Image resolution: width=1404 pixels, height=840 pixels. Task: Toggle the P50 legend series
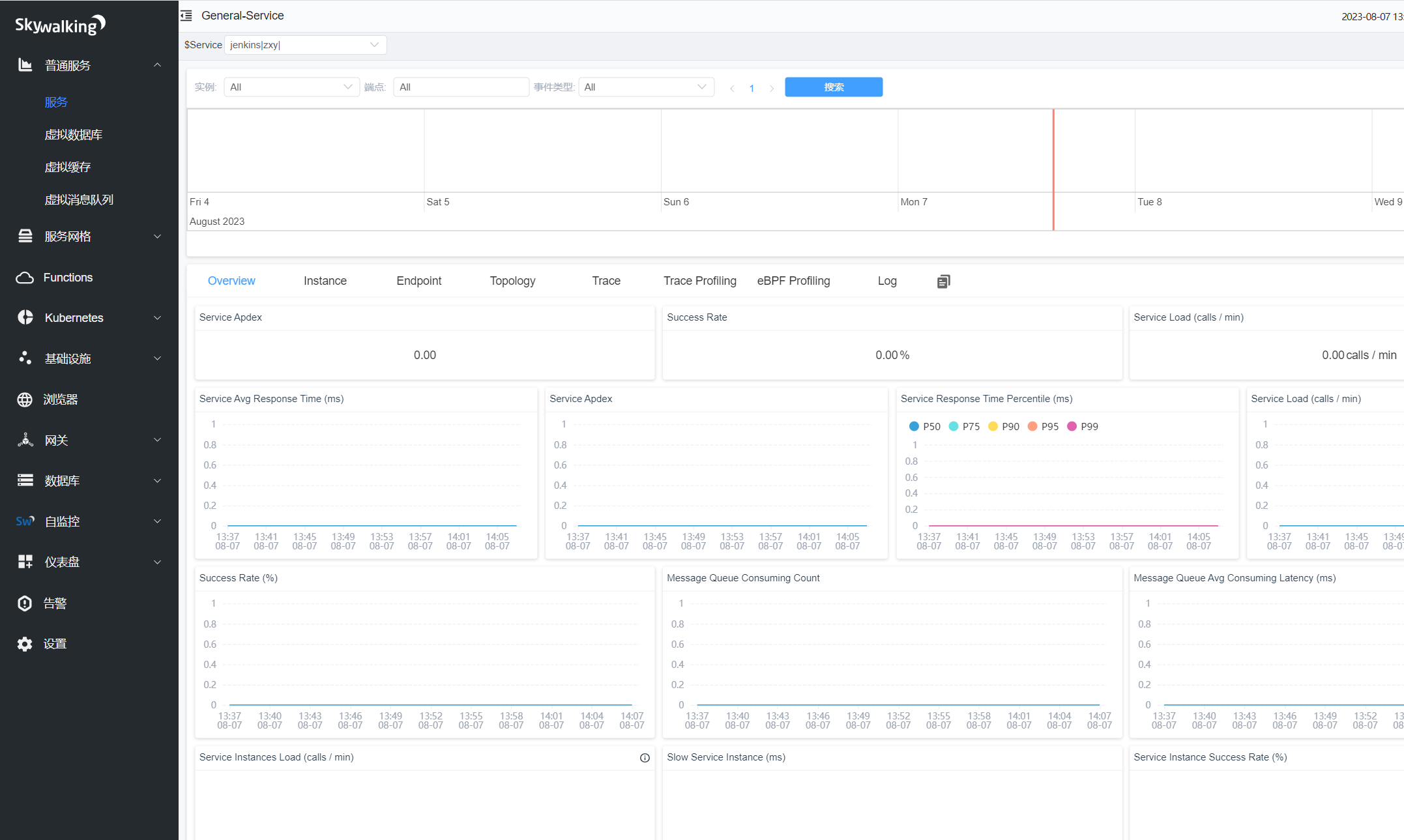coord(924,426)
